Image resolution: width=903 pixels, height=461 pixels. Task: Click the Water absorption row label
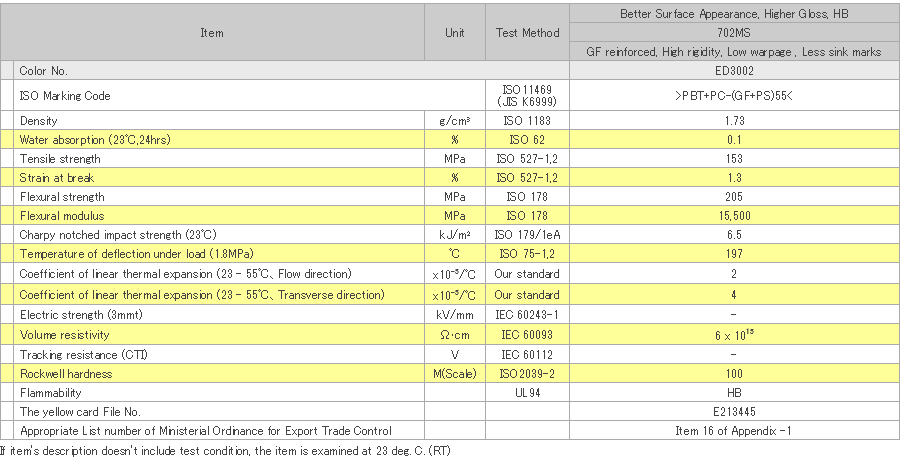click(95, 139)
